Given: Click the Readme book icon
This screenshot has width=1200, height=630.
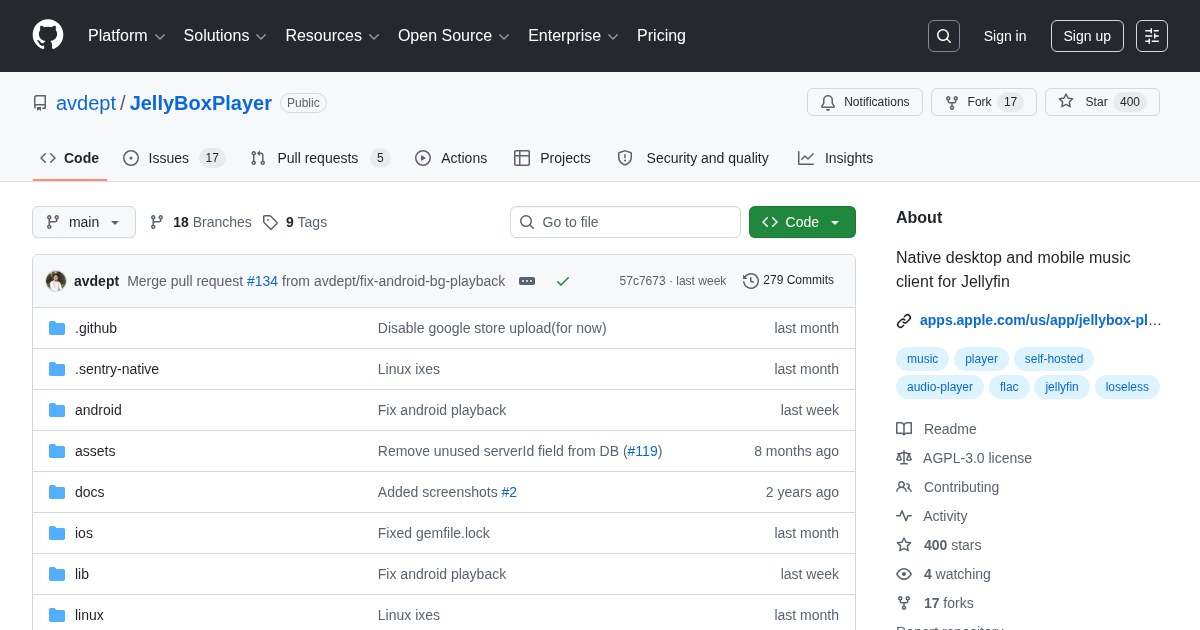Looking at the screenshot, I should [904, 429].
